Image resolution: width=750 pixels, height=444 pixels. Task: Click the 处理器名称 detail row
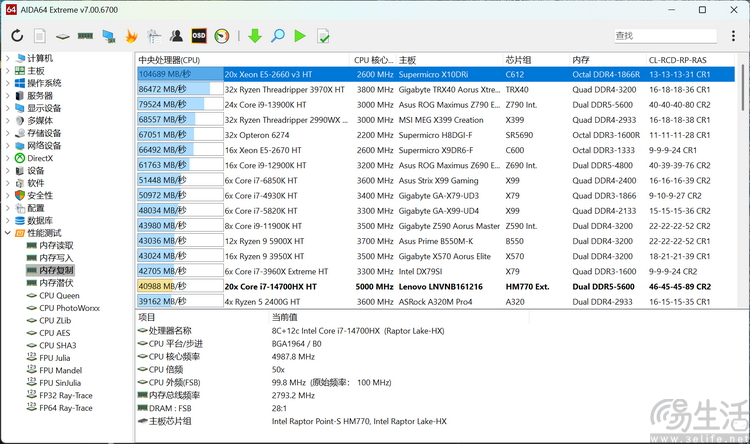tap(292, 331)
